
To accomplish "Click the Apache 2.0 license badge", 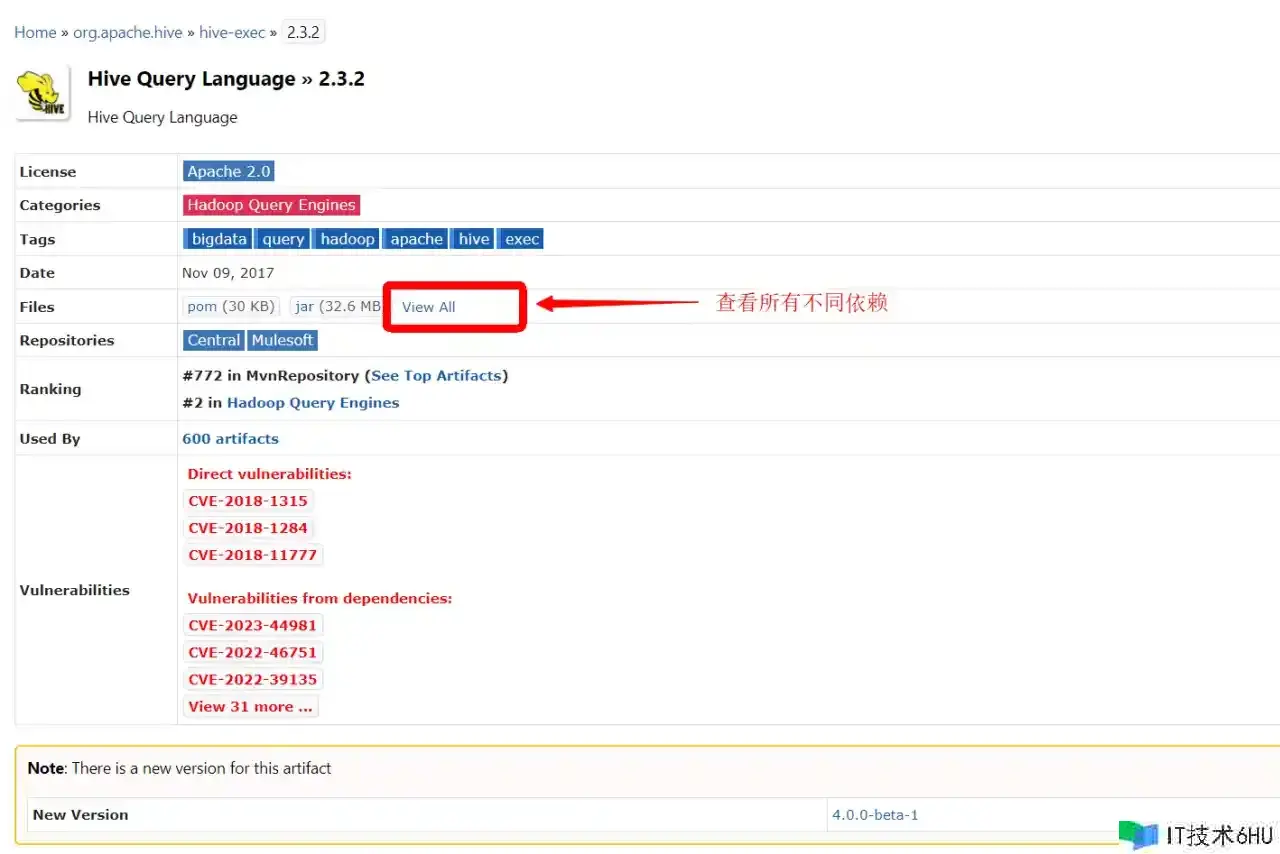I will (x=229, y=171).
